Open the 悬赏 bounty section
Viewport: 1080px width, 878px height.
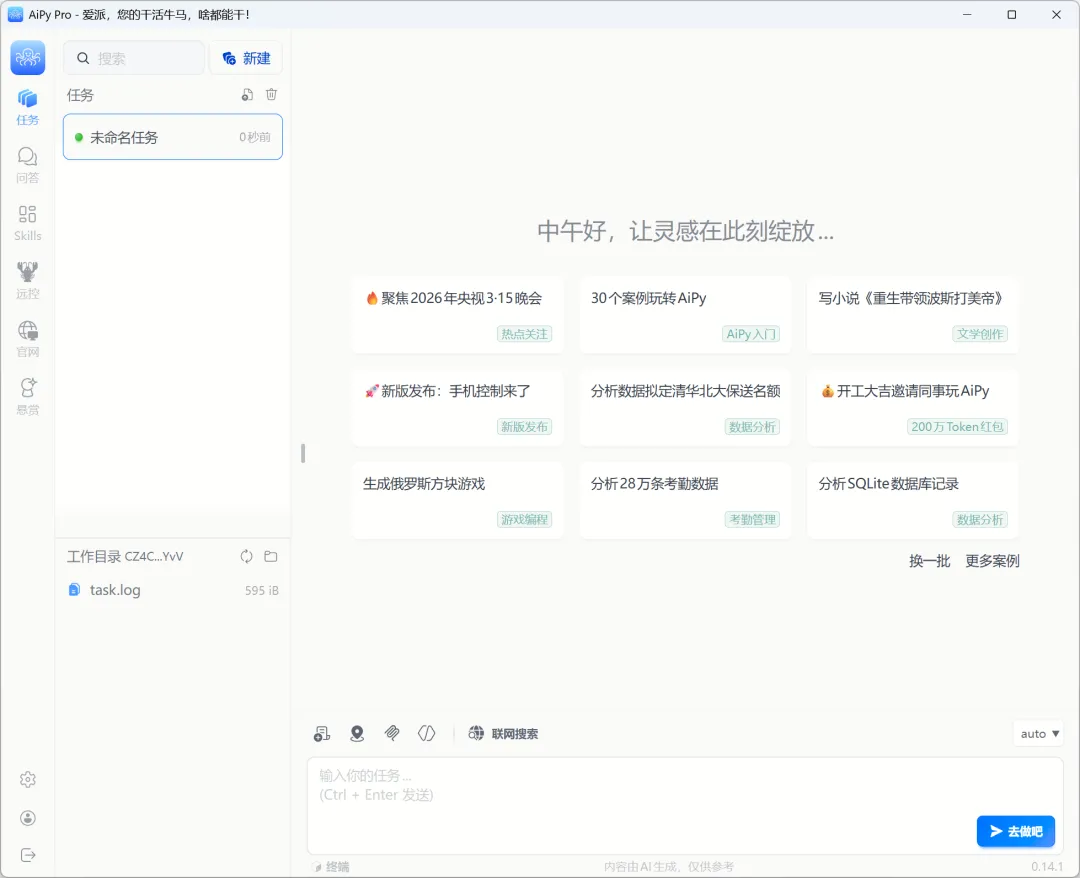point(28,397)
